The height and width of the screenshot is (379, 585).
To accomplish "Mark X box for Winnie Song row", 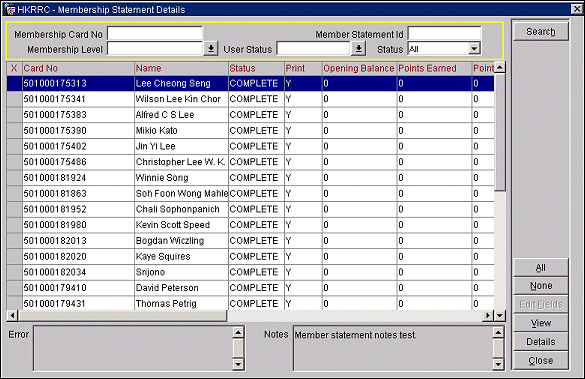I will click(15, 178).
